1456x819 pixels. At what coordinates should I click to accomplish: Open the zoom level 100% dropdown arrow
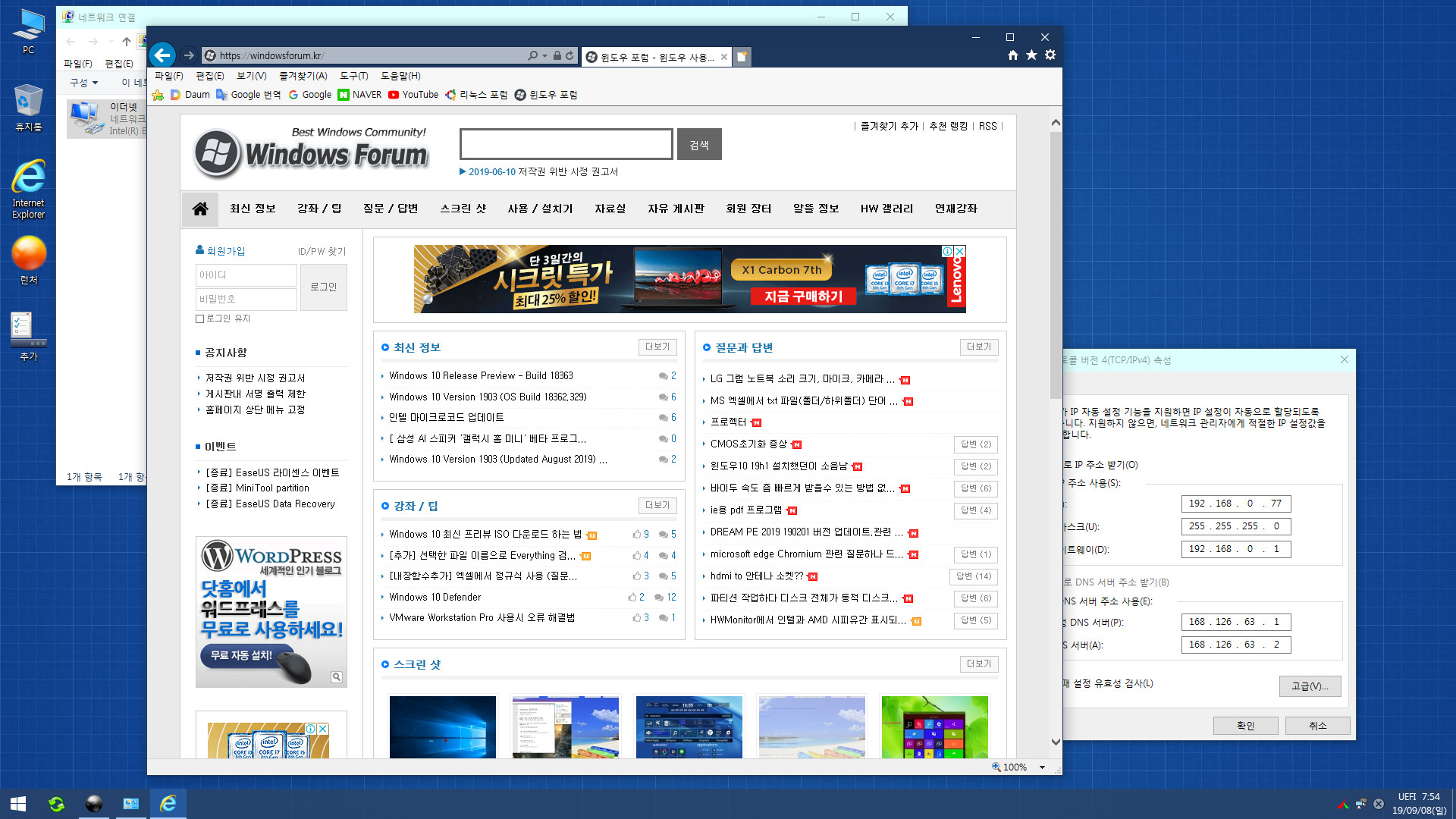pos(1042,767)
